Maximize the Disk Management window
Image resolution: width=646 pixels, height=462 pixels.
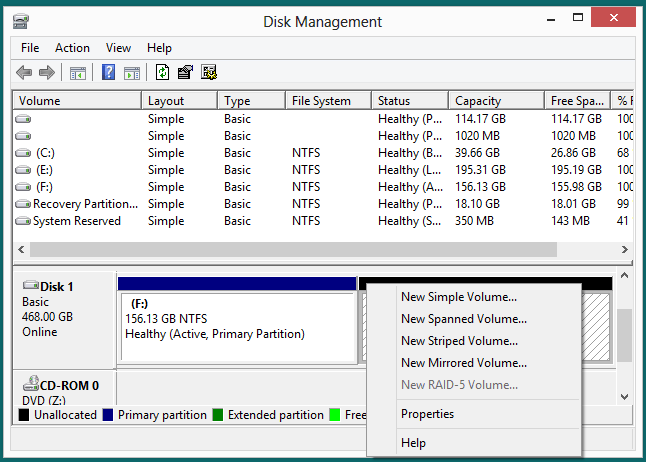[578, 18]
